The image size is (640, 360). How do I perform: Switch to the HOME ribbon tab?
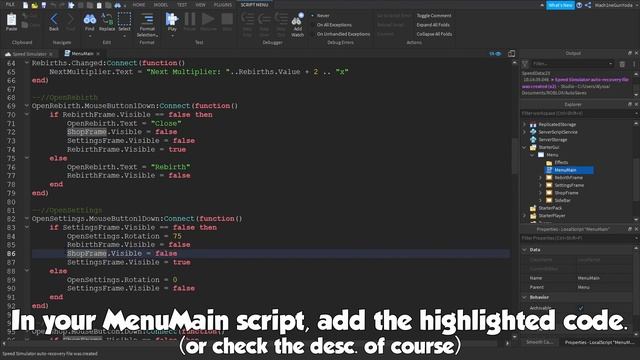(139, 5)
